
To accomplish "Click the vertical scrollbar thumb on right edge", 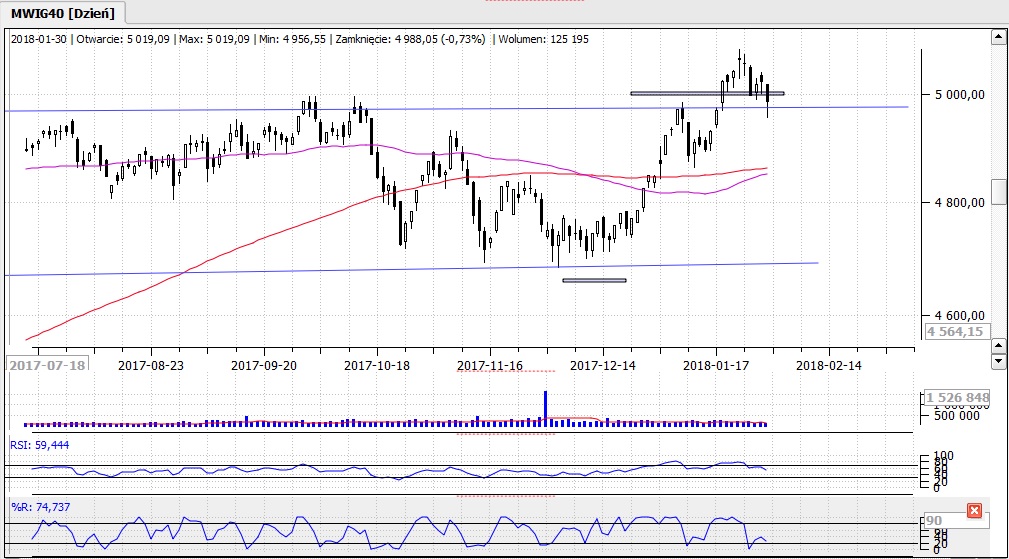I will pyautogui.click(x=999, y=192).
